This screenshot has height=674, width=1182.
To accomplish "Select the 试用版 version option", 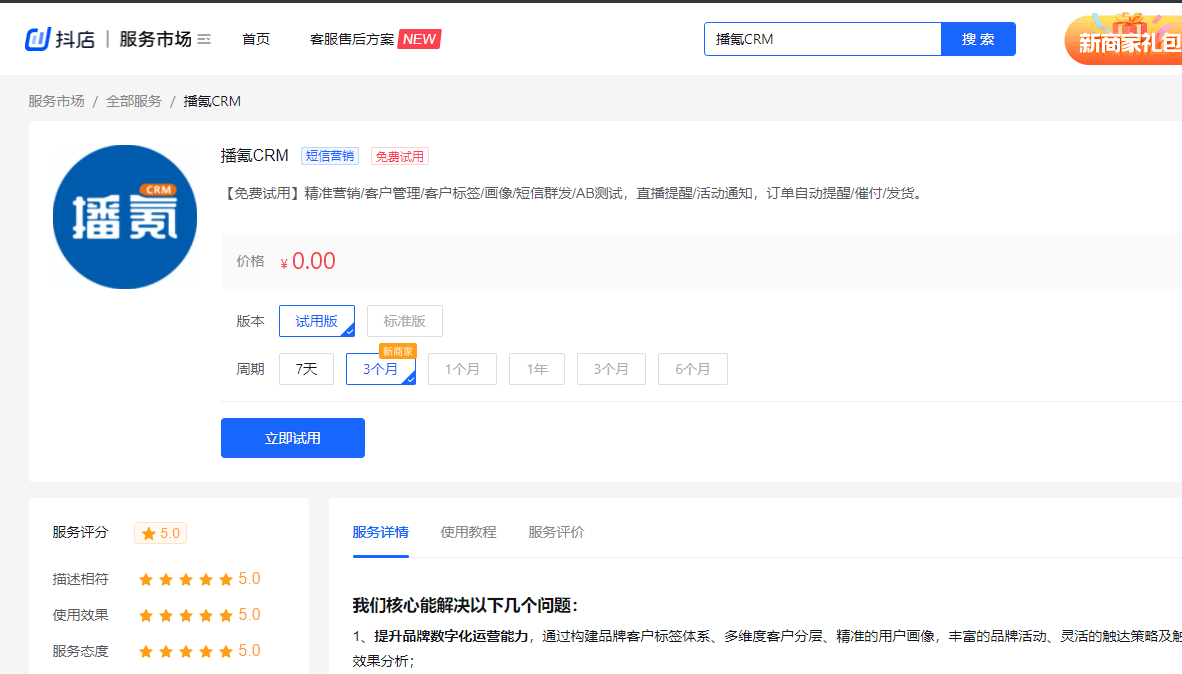I will tap(317, 321).
